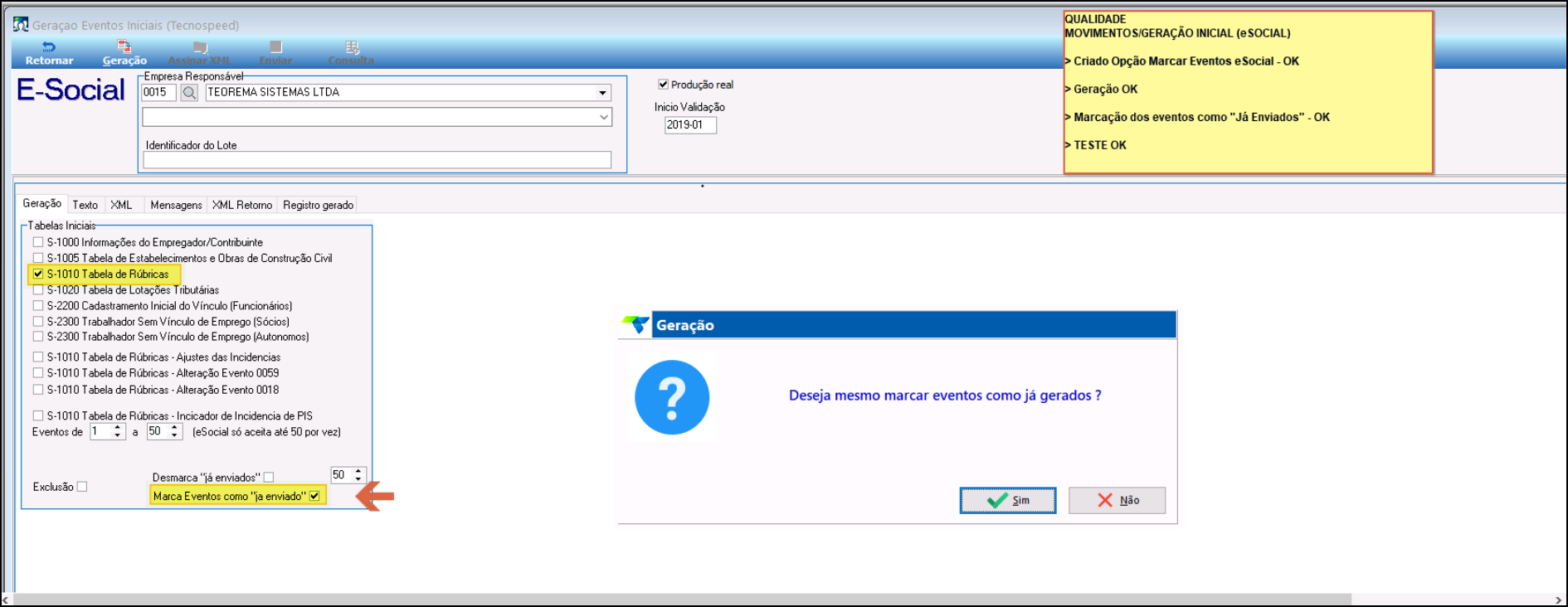Check S-2200 Cadastramento Inicial do Vínculo
Screen dimensions: 1568x607
pyautogui.click(x=38, y=306)
